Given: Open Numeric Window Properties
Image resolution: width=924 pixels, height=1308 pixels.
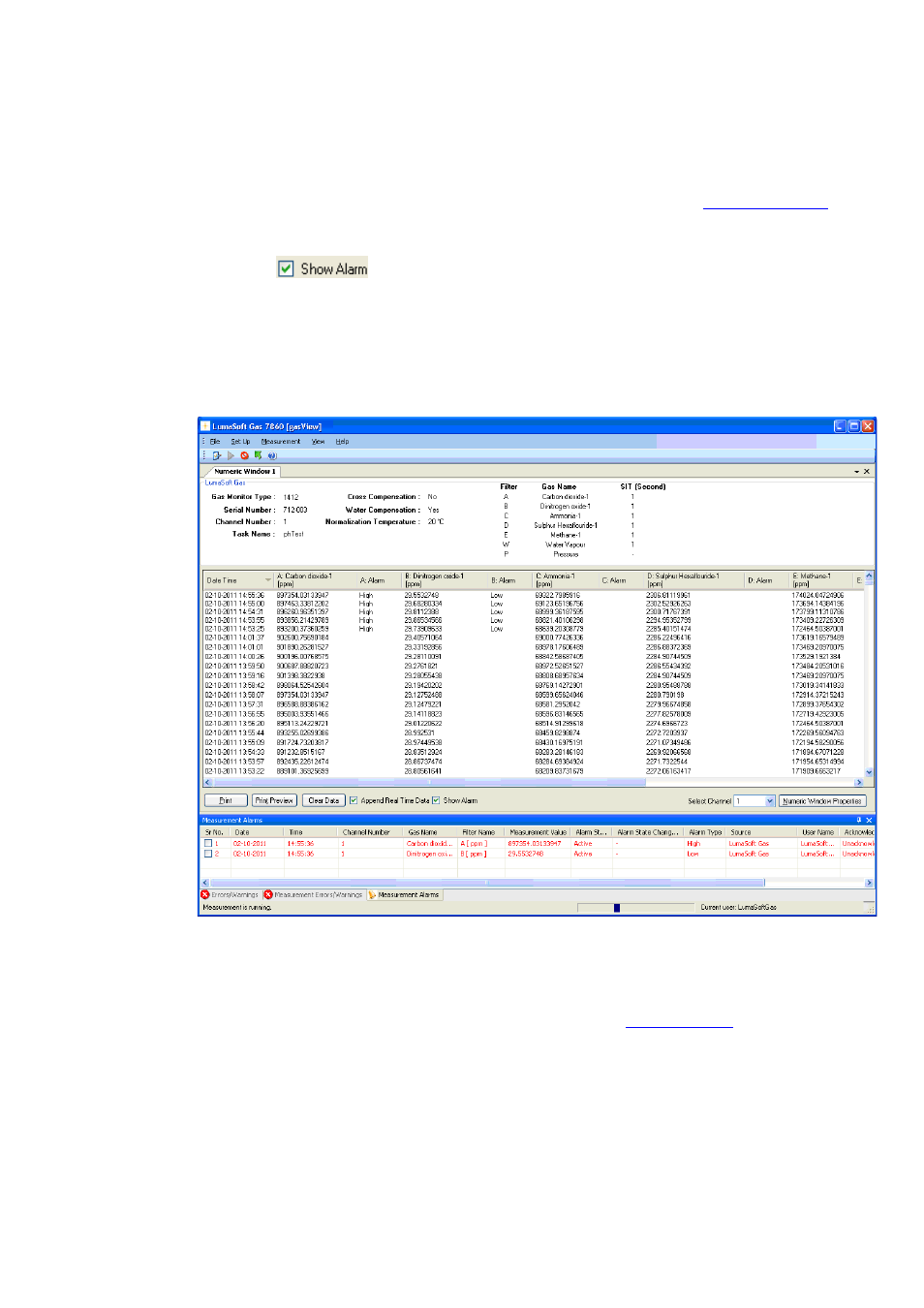Looking at the screenshot, I should point(822,801).
